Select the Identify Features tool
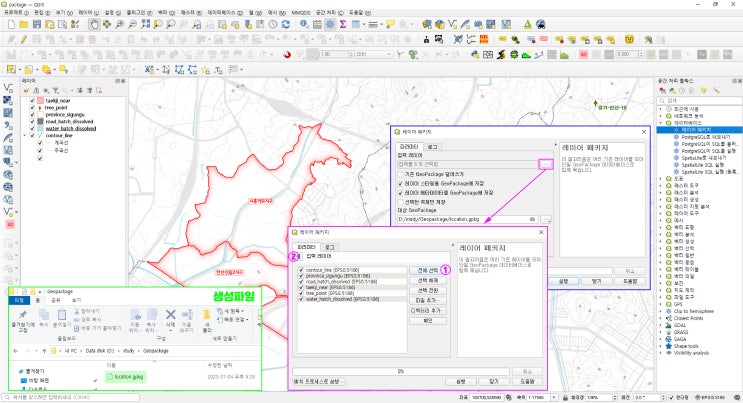743x403 pixels. point(304,24)
